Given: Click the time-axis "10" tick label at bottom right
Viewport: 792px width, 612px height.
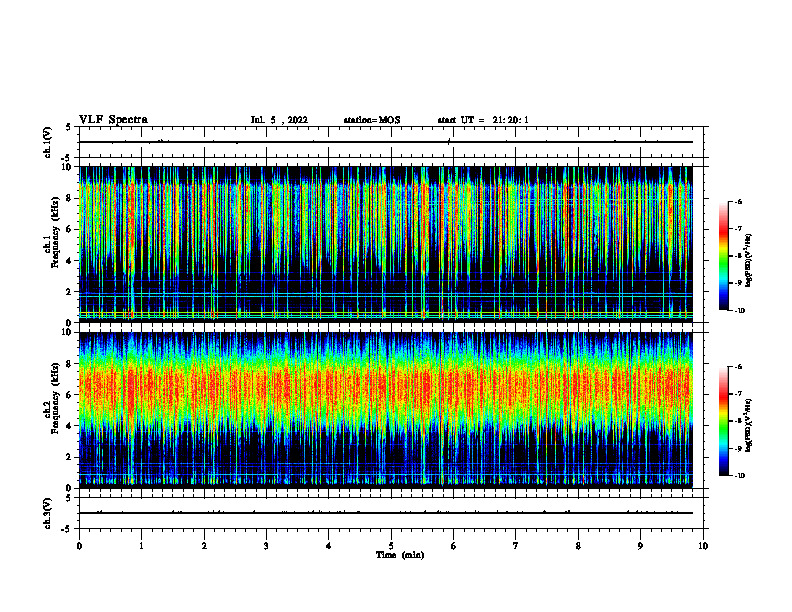Looking at the screenshot, I should pyautogui.click(x=703, y=546).
